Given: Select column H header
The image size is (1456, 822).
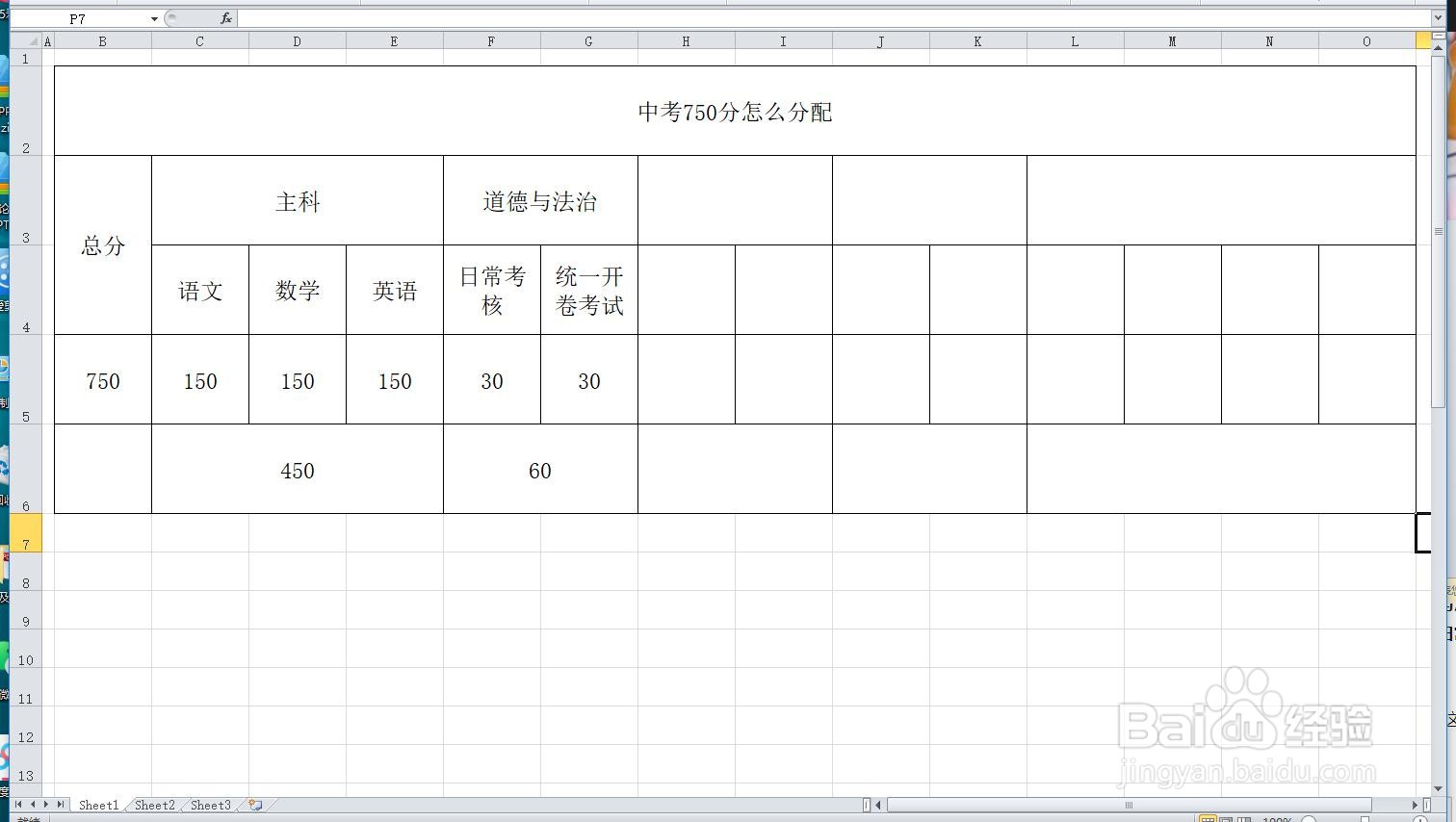Looking at the screenshot, I should 687,41.
